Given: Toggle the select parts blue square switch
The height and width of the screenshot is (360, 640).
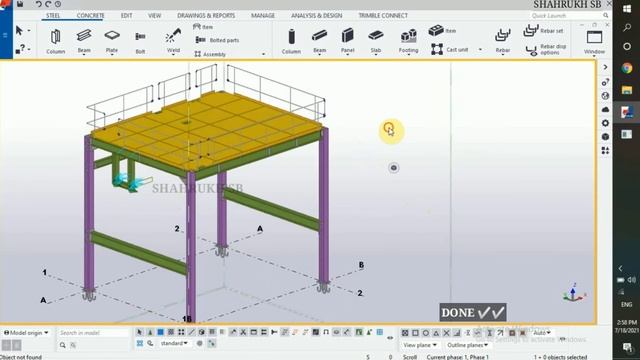Looking at the screenshot, I should (160, 332).
